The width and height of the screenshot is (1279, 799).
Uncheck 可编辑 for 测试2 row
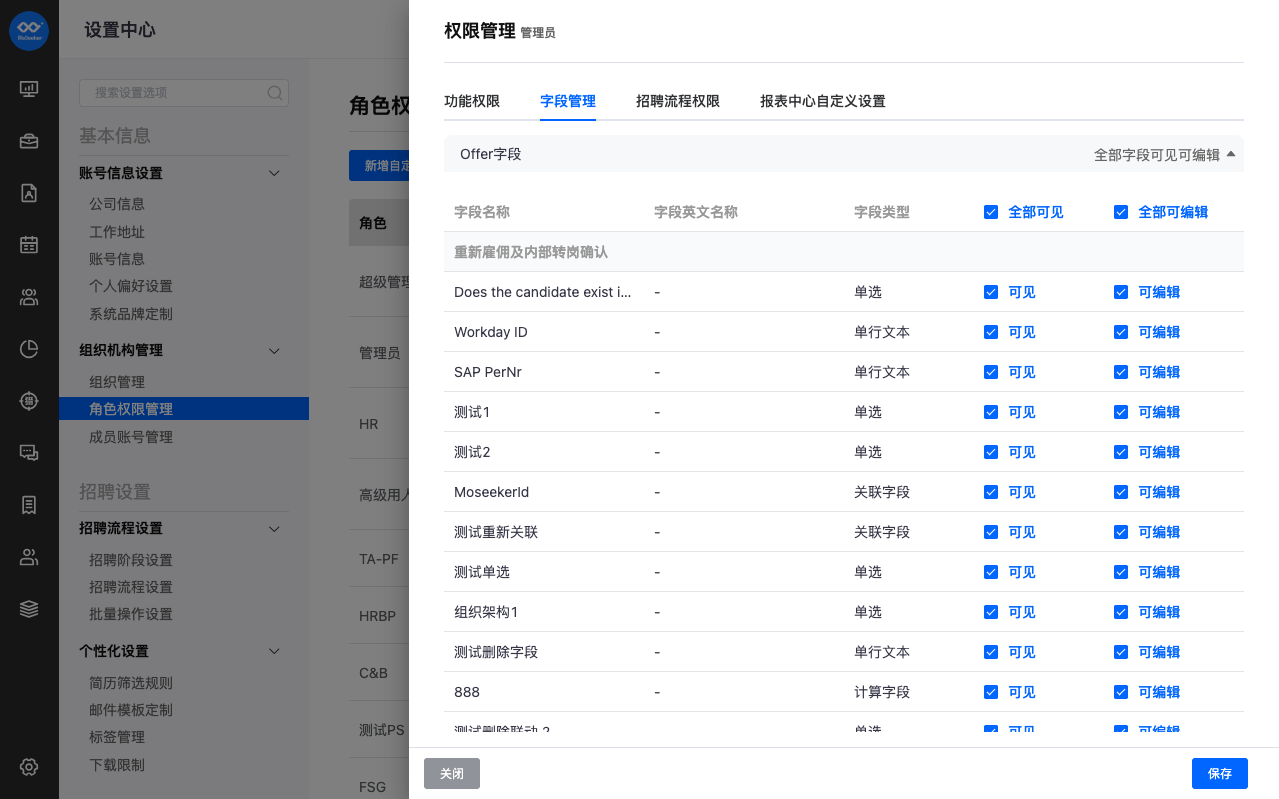(x=1121, y=452)
